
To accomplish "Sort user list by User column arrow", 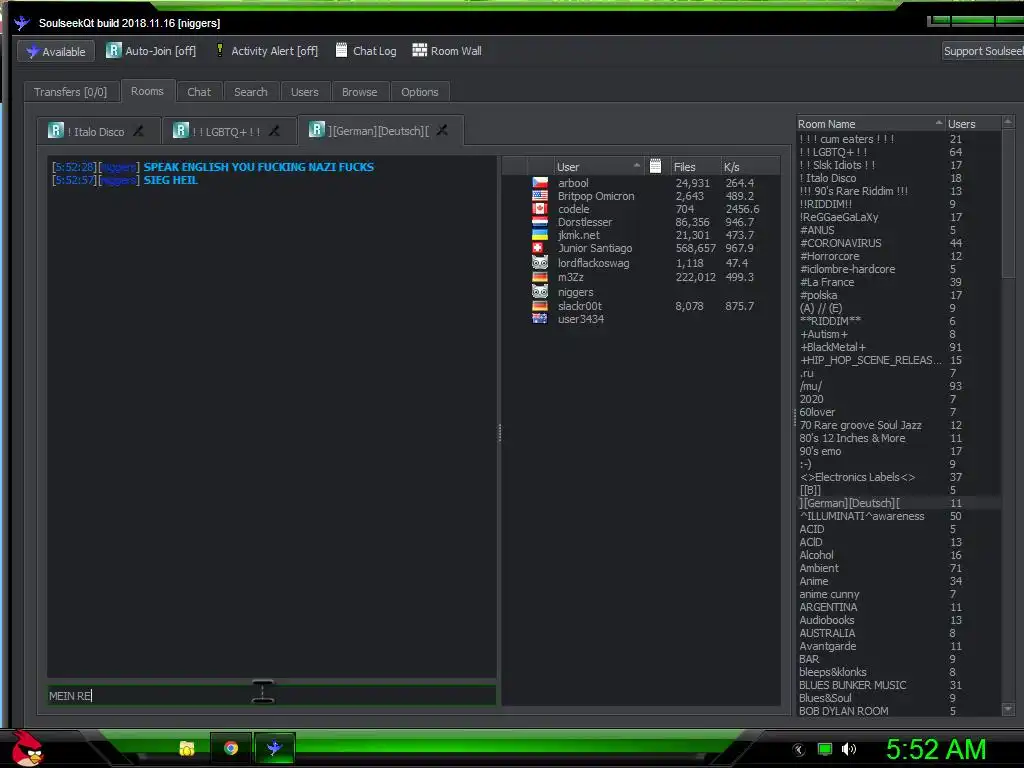I will tap(637, 166).
